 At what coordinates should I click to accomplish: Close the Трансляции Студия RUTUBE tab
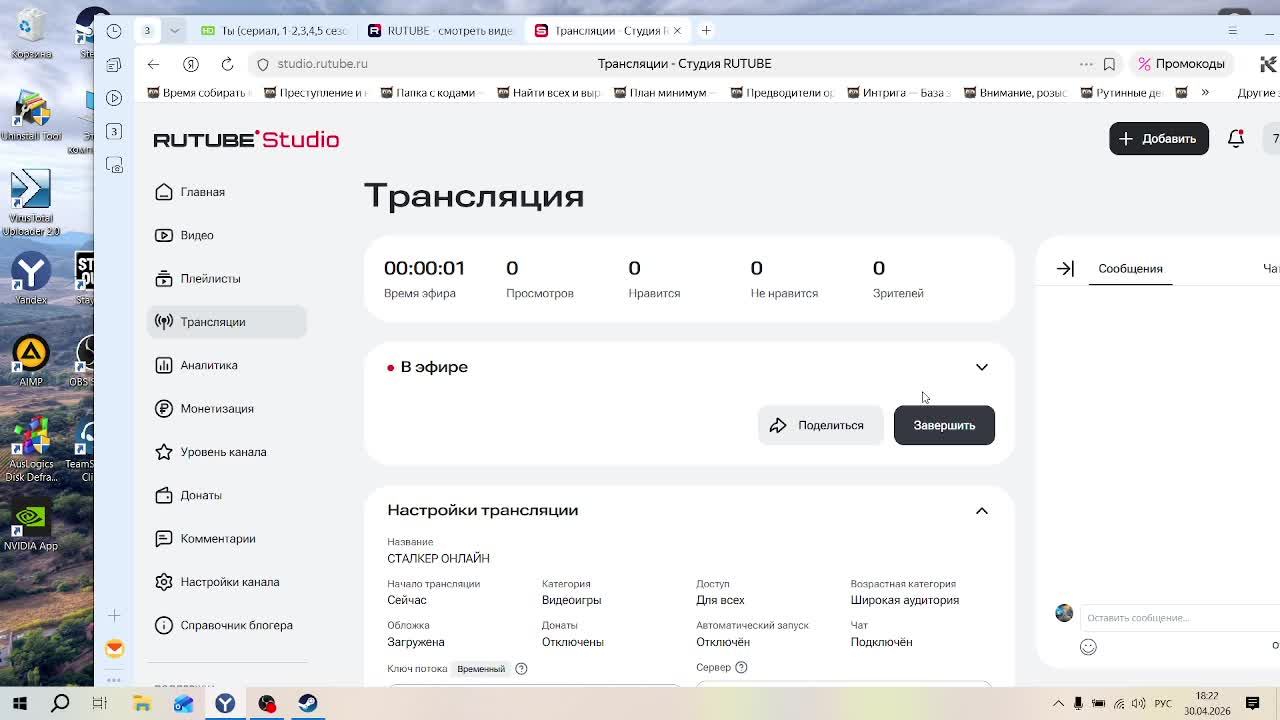coord(677,31)
